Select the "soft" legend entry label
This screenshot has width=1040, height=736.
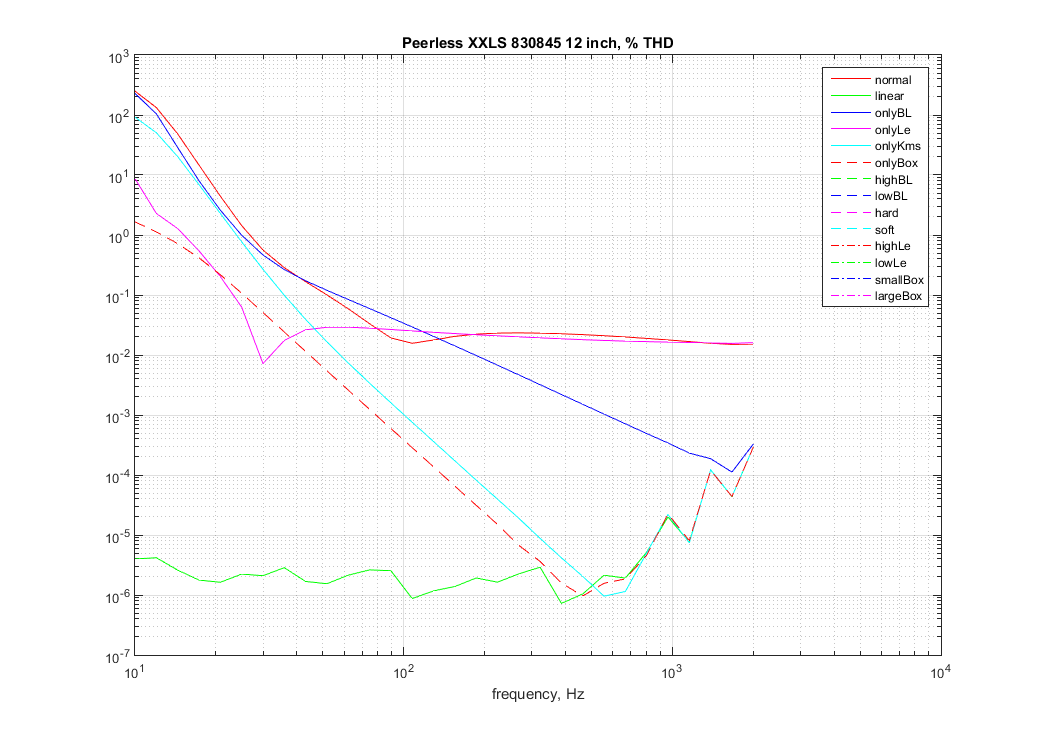(885, 230)
